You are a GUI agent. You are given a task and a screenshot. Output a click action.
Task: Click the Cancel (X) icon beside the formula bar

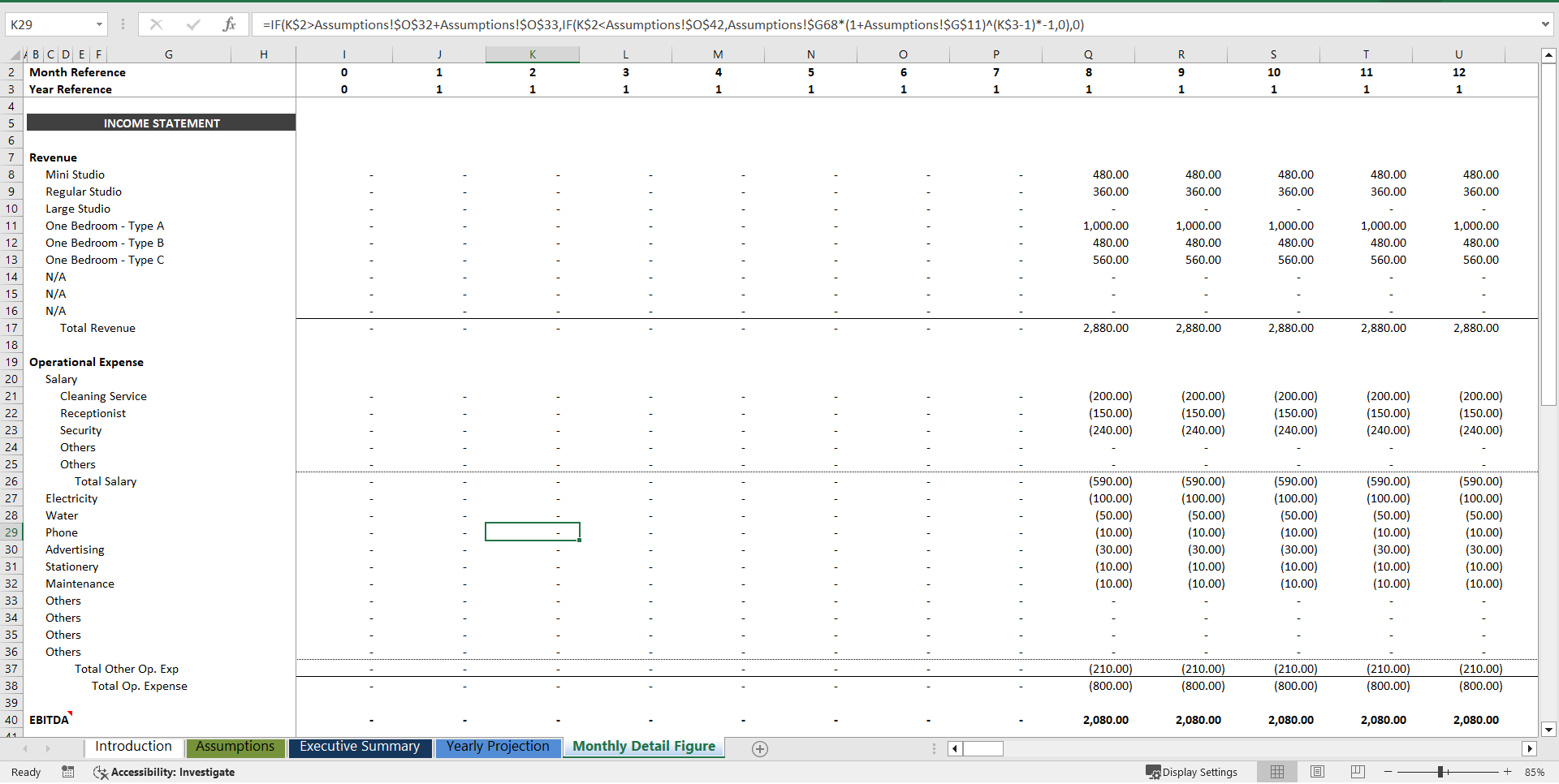156,24
